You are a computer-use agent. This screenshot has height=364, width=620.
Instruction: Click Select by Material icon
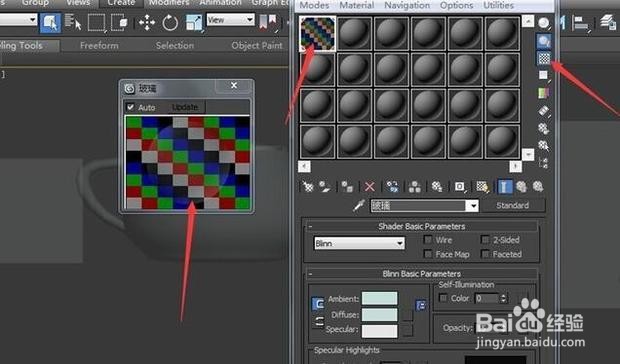[x=544, y=146]
